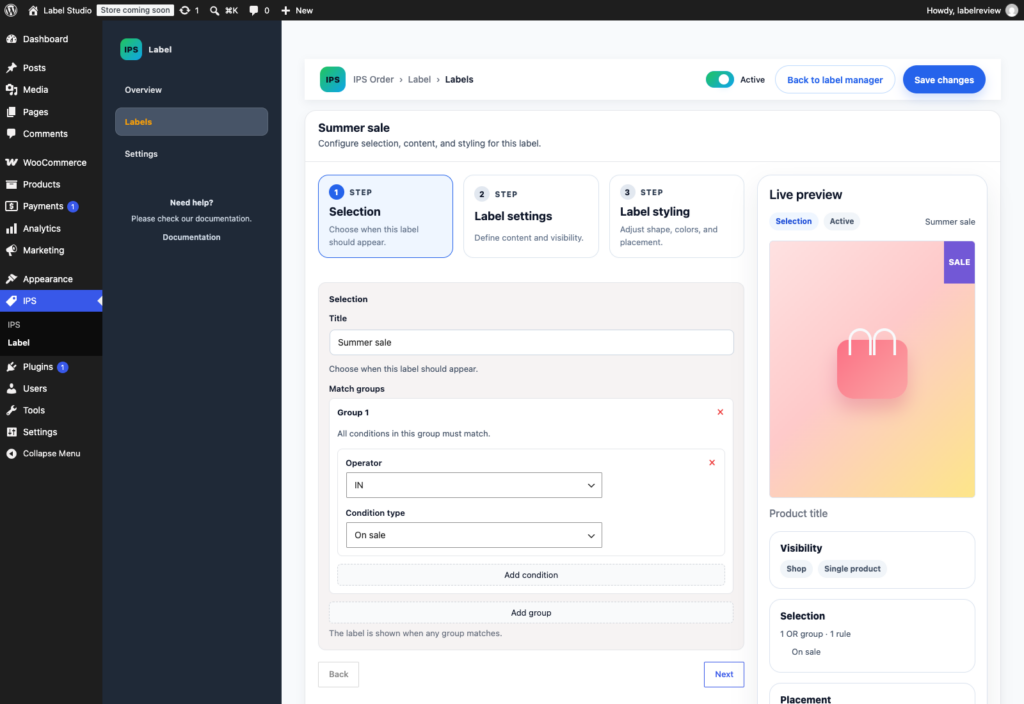This screenshot has height=704, width=1024.
Task: Click Active chip in Live preview
Action: tap(841, 221)
